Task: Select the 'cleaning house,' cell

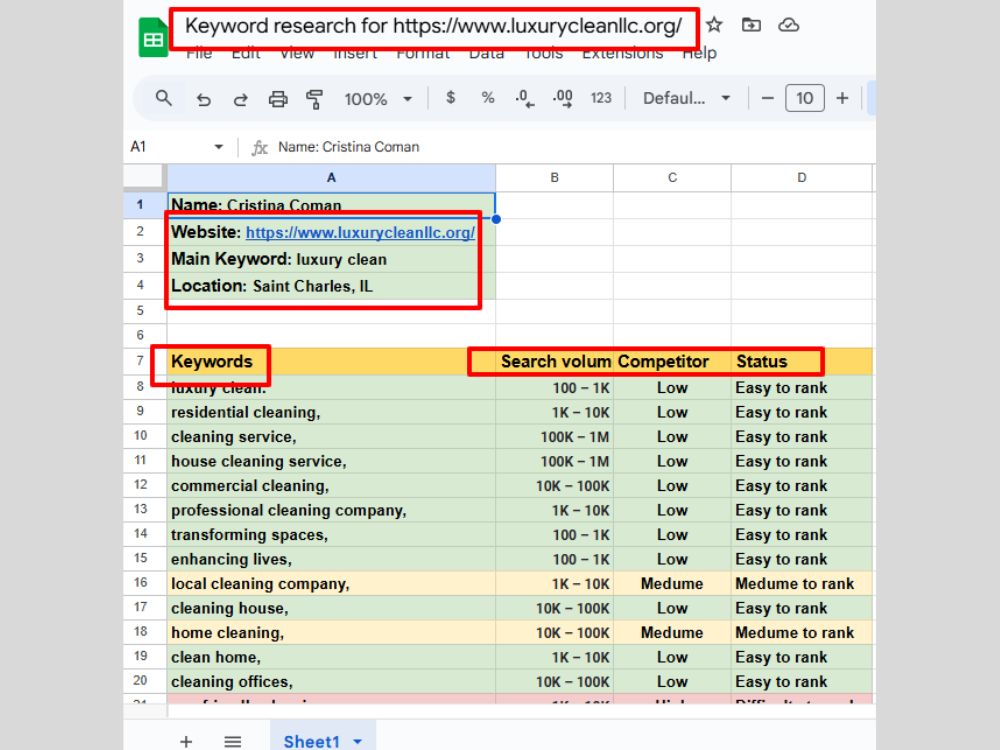Action: [x=331, y=608]
